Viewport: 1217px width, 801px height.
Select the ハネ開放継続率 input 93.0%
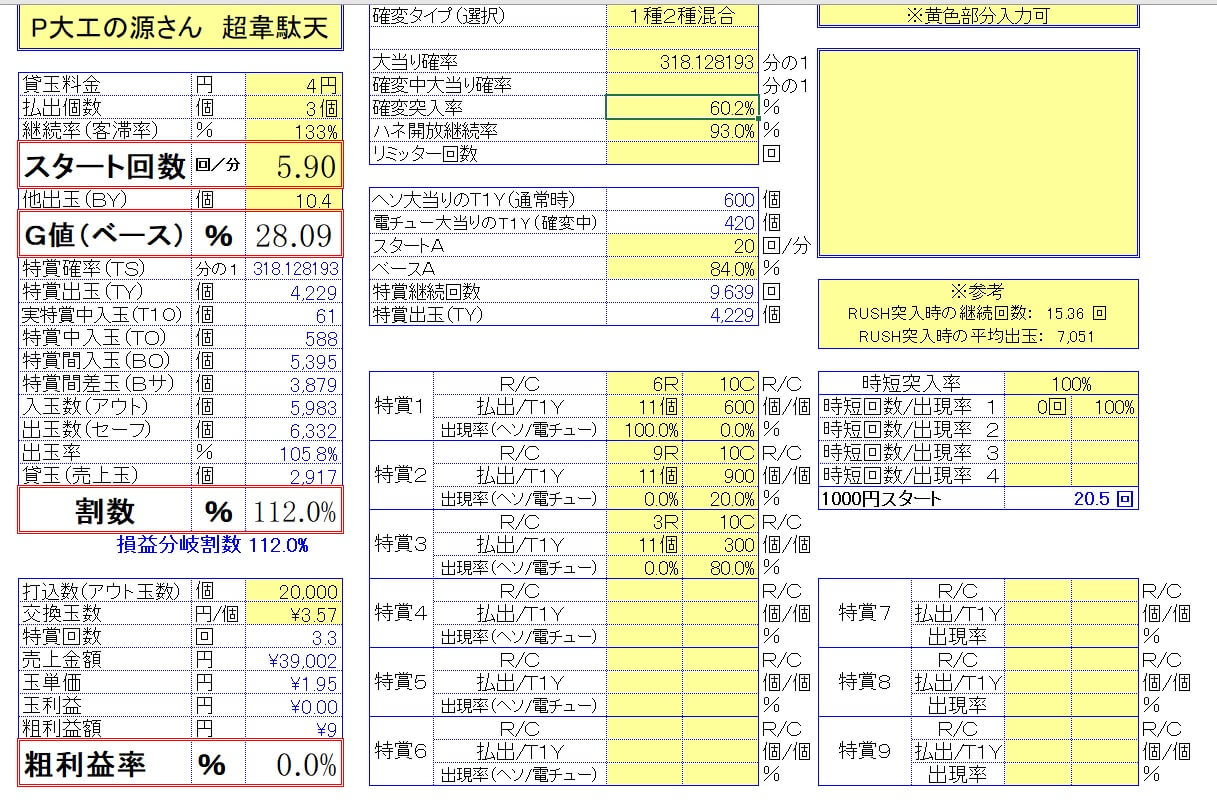(x=682, y=131)
